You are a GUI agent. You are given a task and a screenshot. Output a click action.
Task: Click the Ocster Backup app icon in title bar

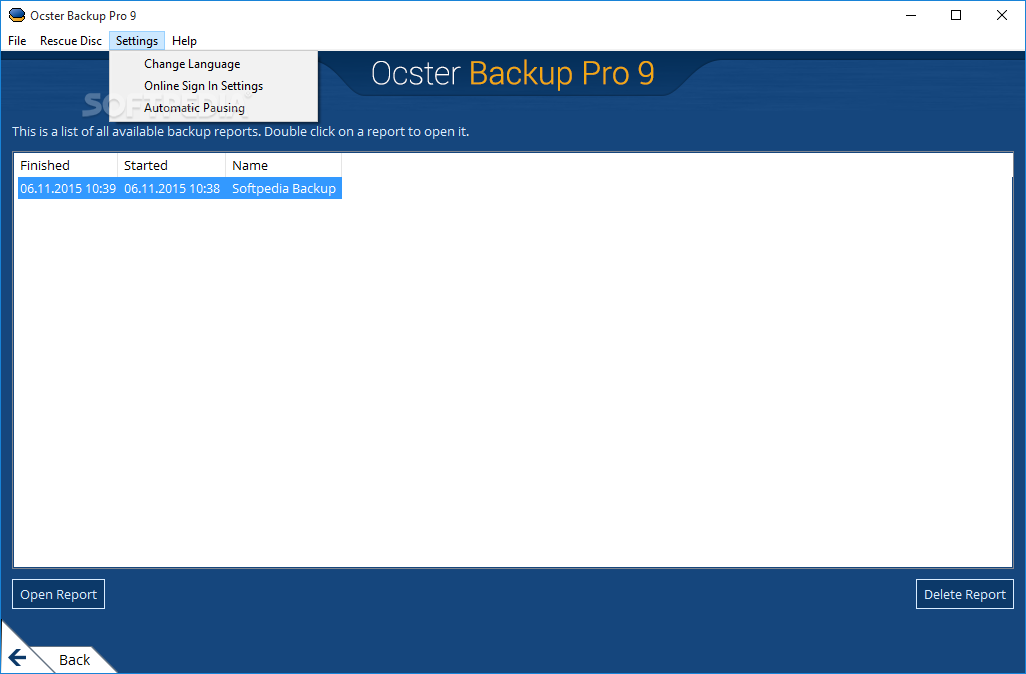point(16,15)
